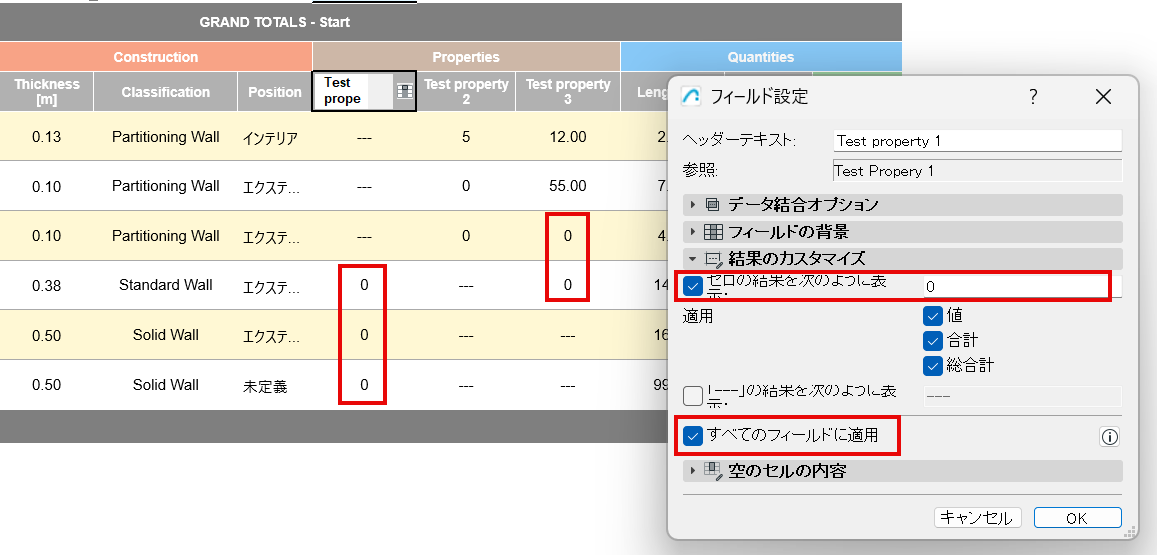Click the Properties group header
Screen dimensions: 1157x555
(466, 57)
